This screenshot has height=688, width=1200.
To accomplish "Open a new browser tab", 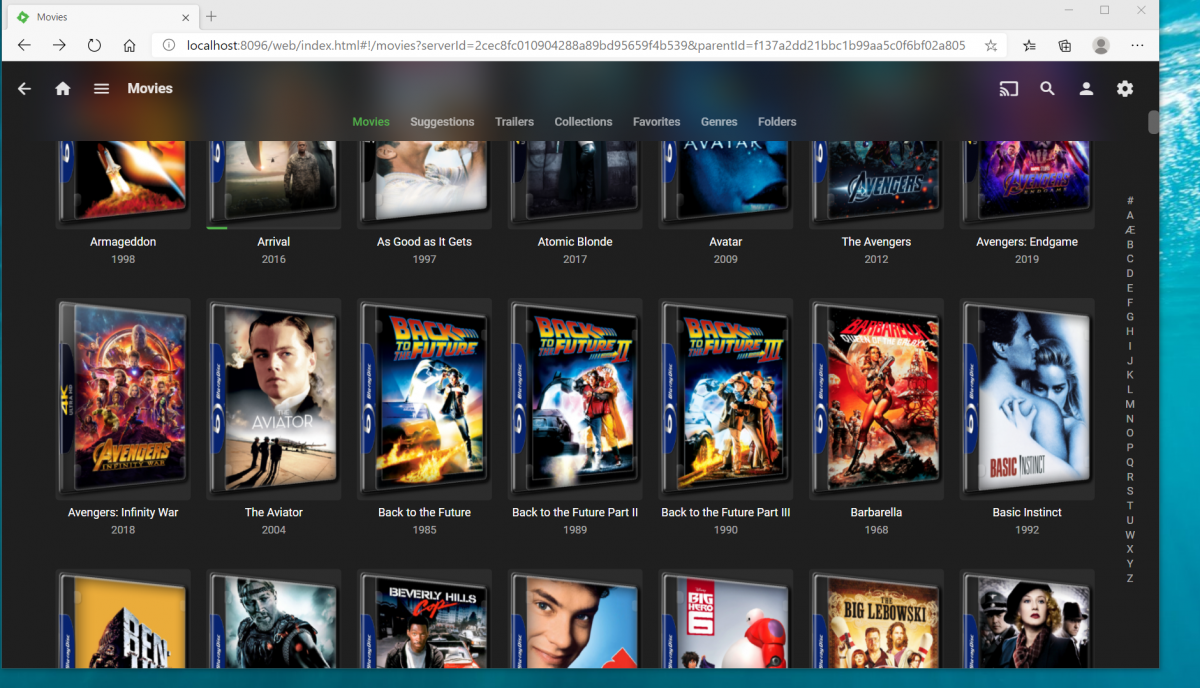I will click(x=211, y=16).
